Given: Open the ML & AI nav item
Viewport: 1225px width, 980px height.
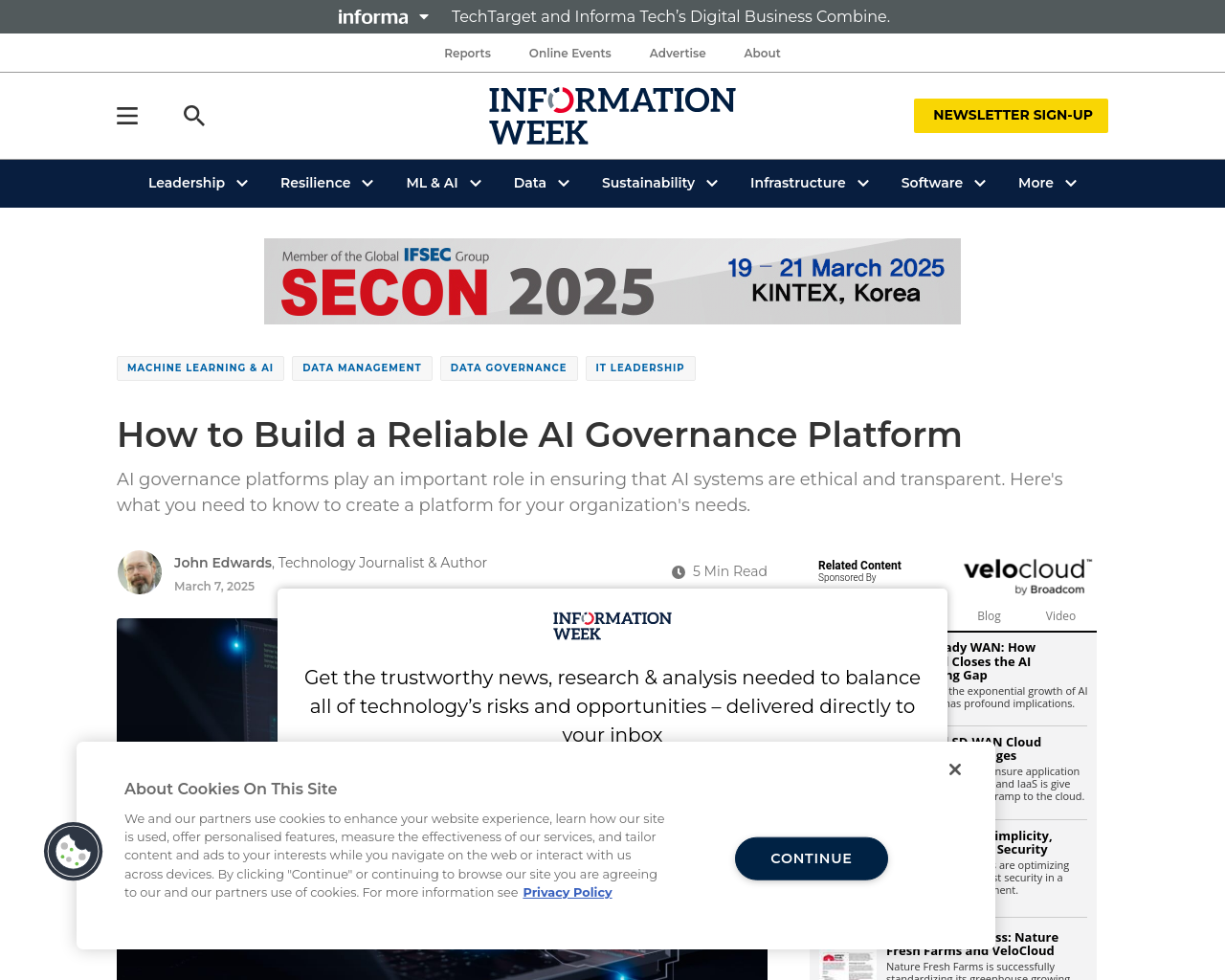Looking at the screenshot, I should [x=432, y=183].
